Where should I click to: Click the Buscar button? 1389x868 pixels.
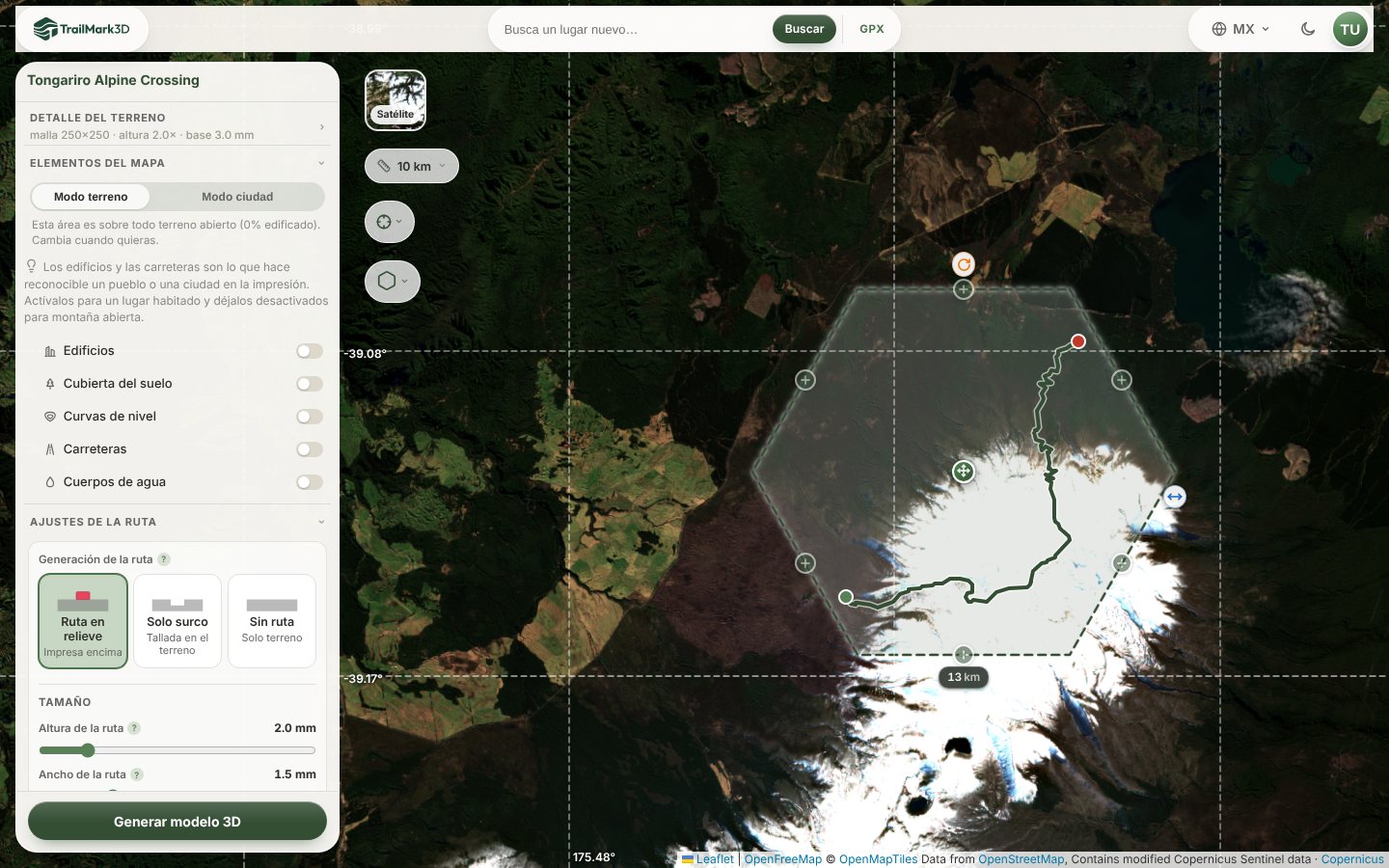(804, 29)
